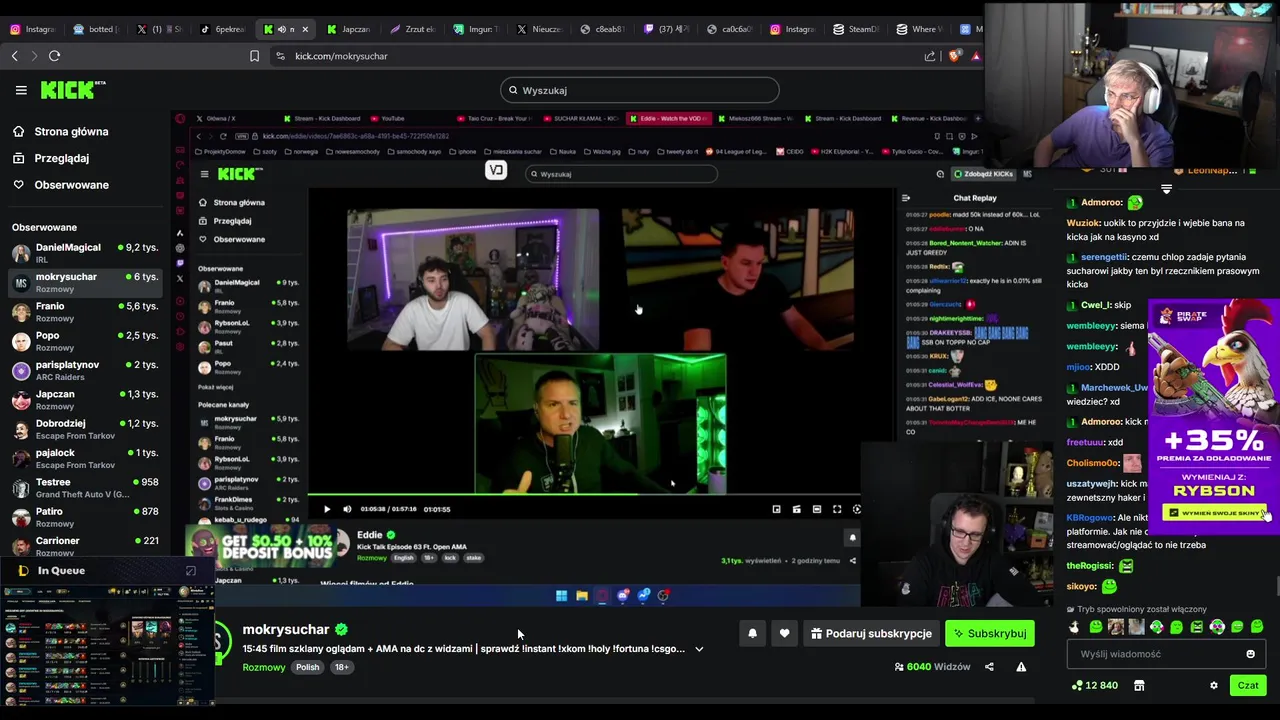This screenshot has height=720, width=1280.
Task: Click the Wyszukaj search field
Action: [x=640, y=90]
